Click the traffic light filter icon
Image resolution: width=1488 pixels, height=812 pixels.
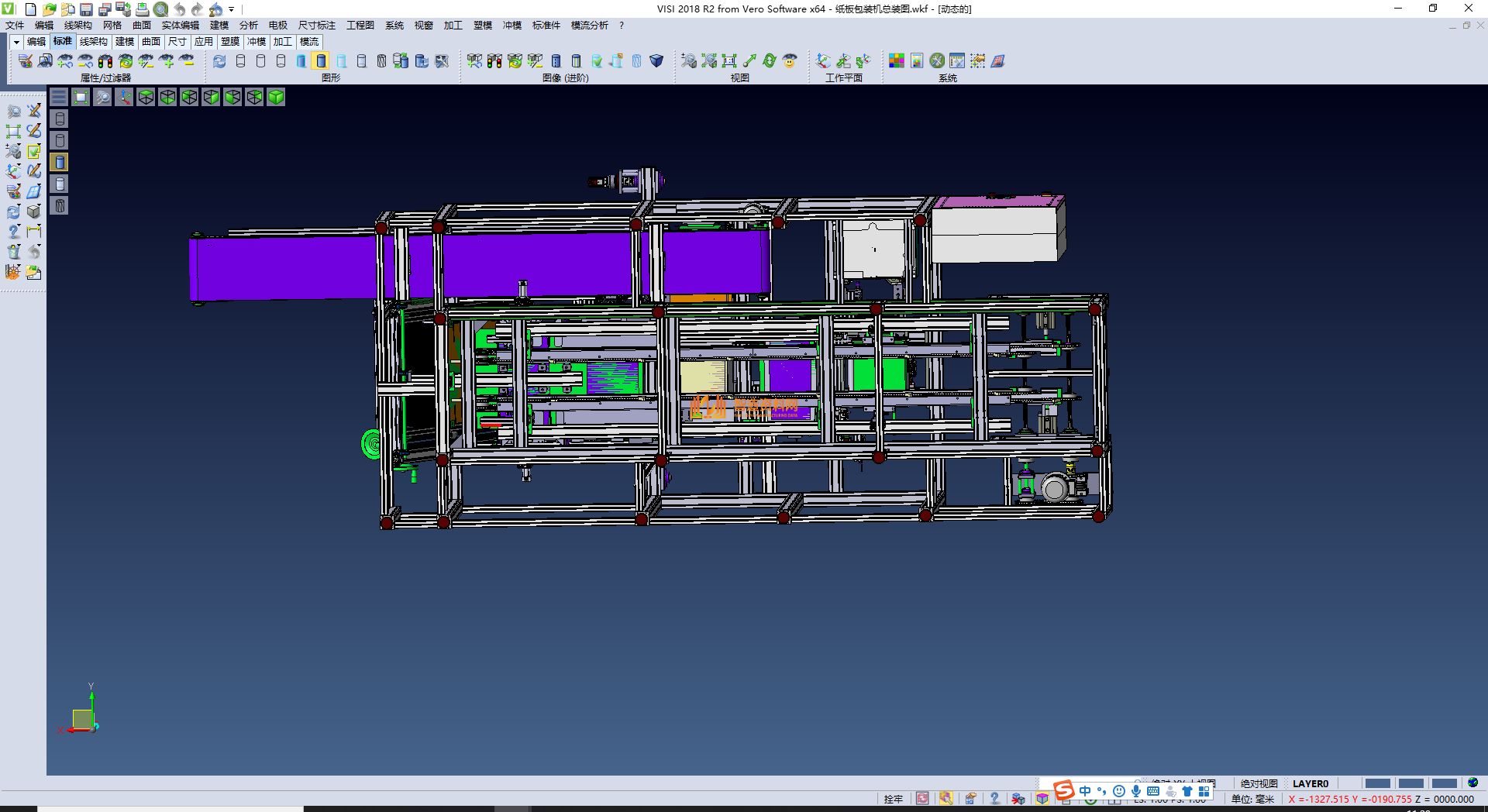(x=105, y=61)
